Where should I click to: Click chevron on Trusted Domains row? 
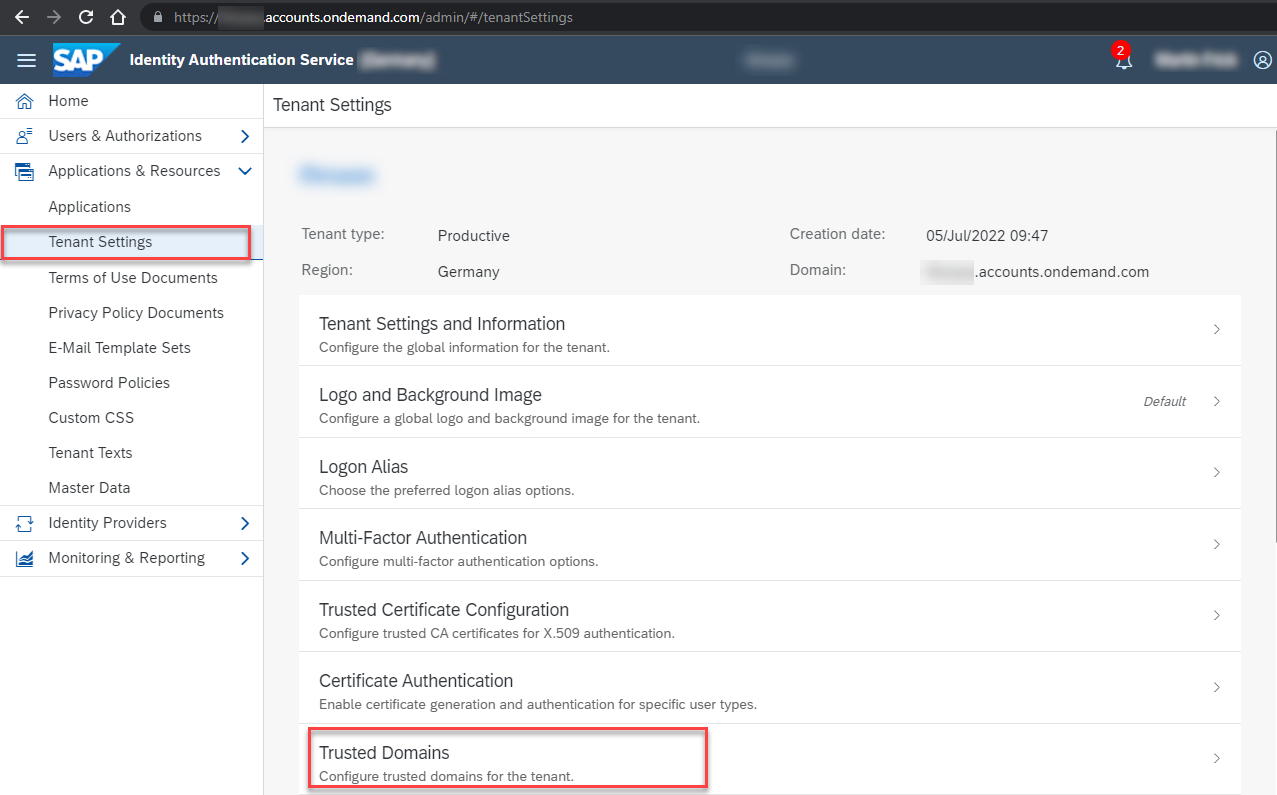point(1216,758)
